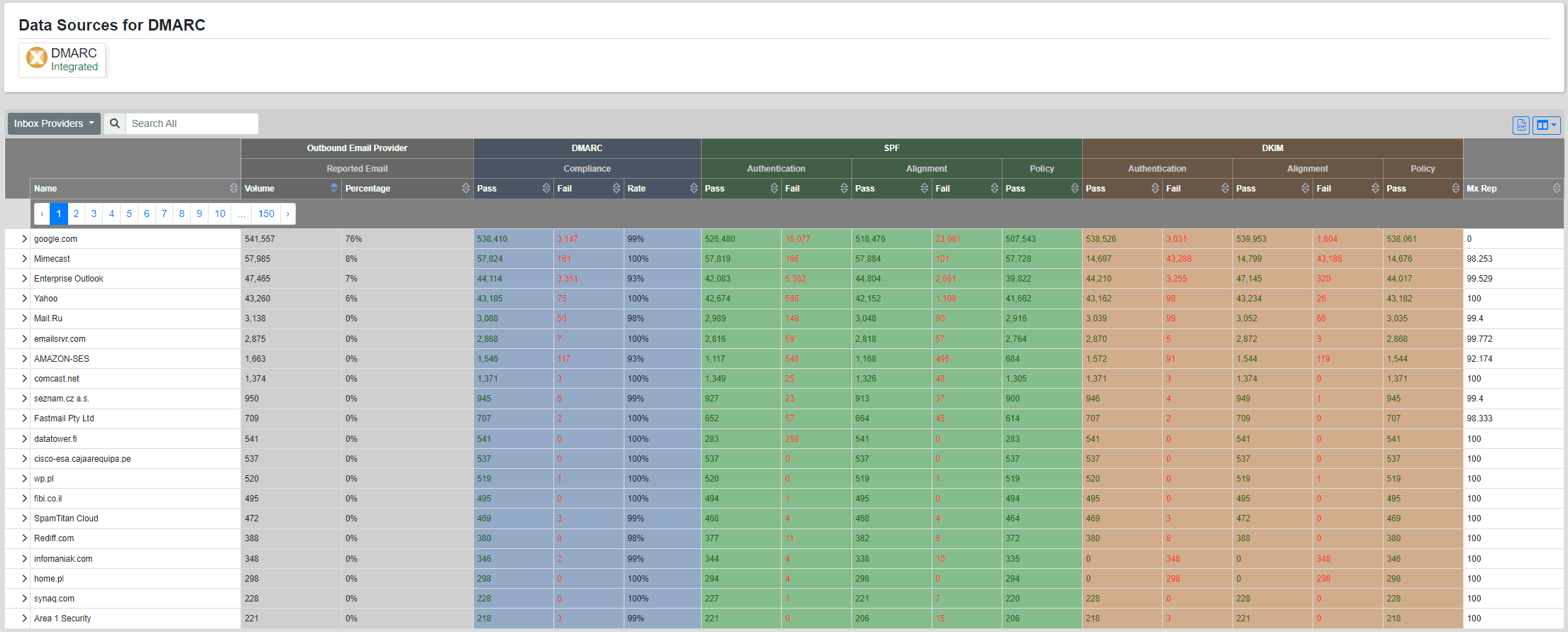Expand the synaq.com row

click(x=24, y=599)
